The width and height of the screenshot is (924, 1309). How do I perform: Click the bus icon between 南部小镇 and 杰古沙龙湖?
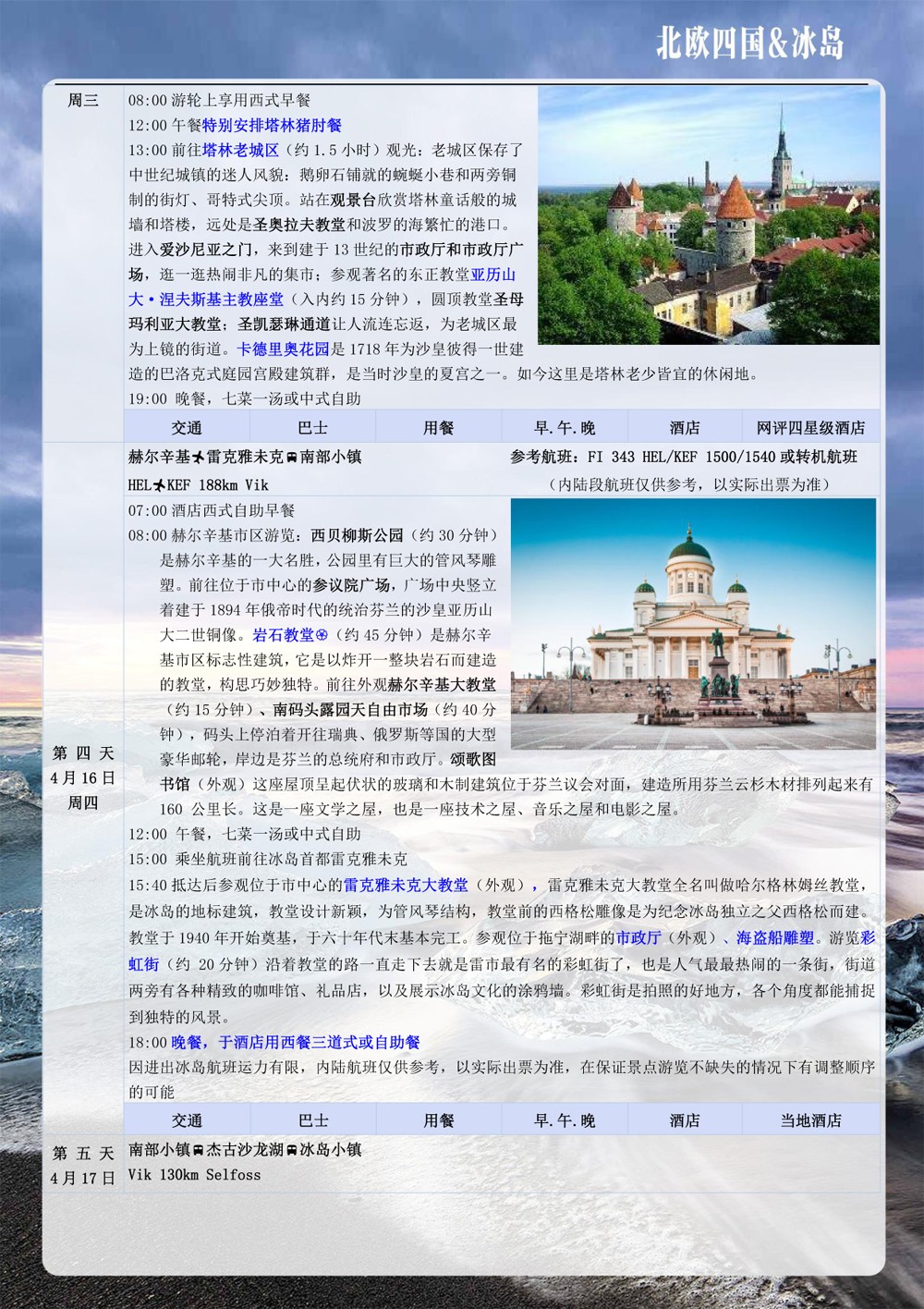(x=198, y=1151)
